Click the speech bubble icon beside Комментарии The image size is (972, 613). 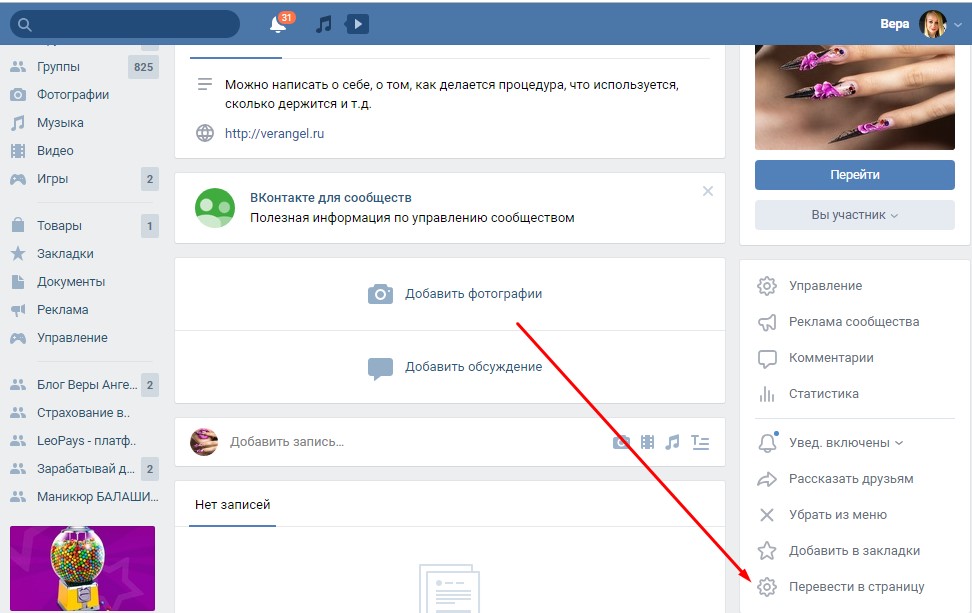click(x=767, y=358)
